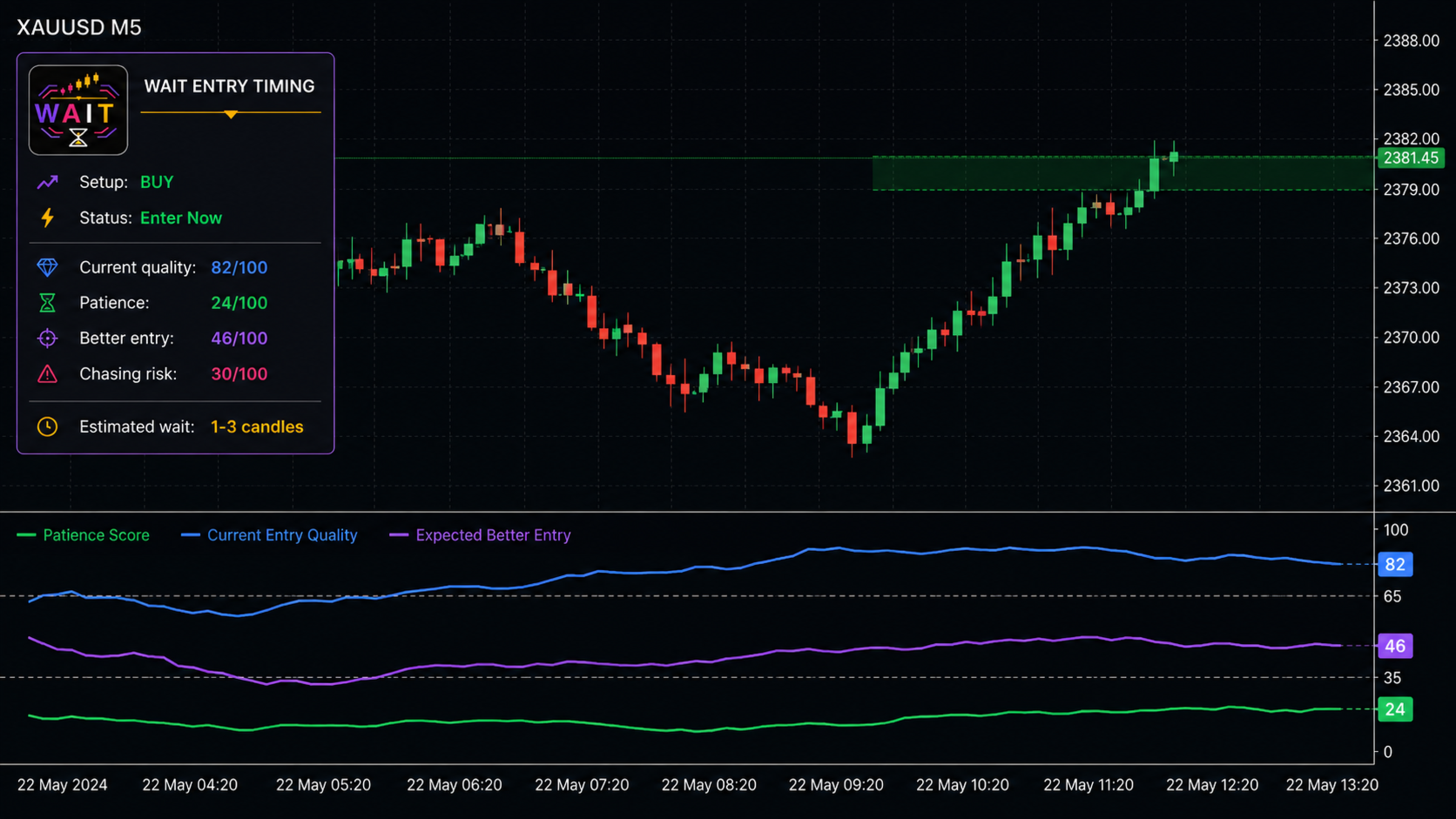
Task: Click the 22 May 11:20 time label
Action: (1089, 785)
